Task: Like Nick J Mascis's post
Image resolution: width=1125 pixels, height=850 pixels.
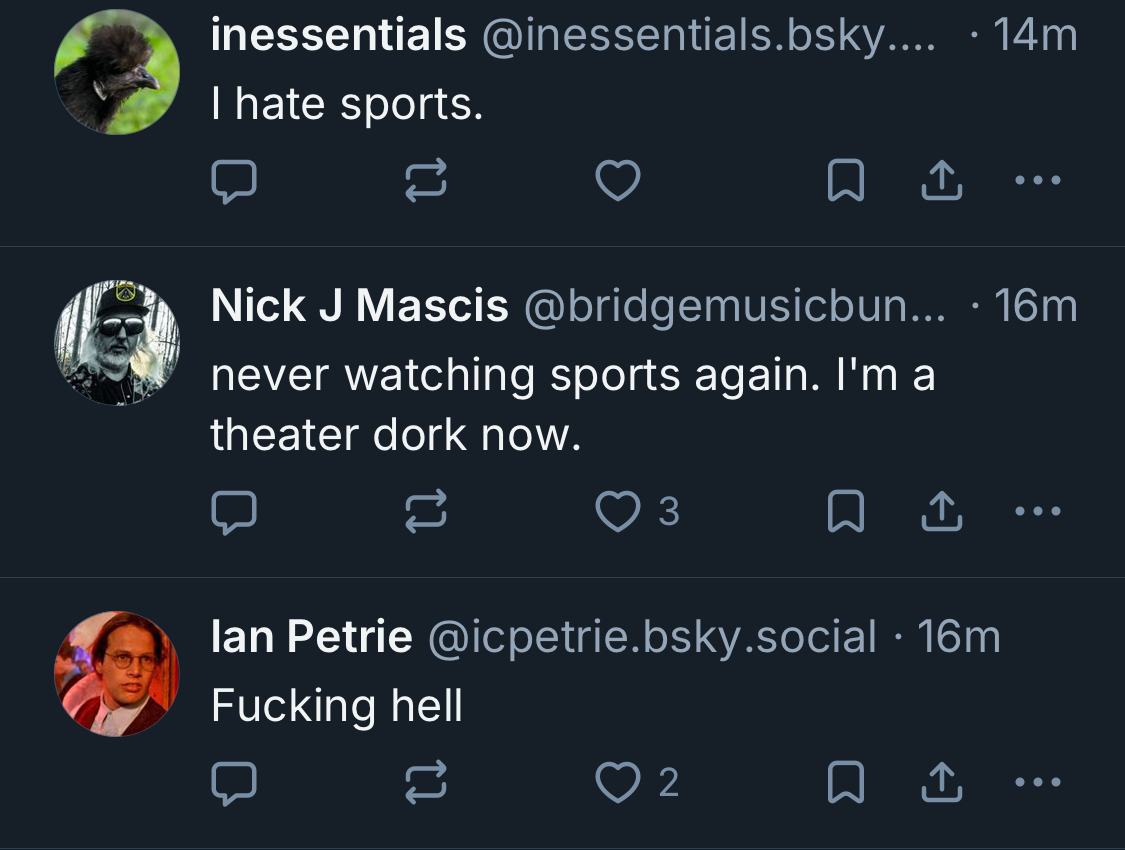Action: 618,512
